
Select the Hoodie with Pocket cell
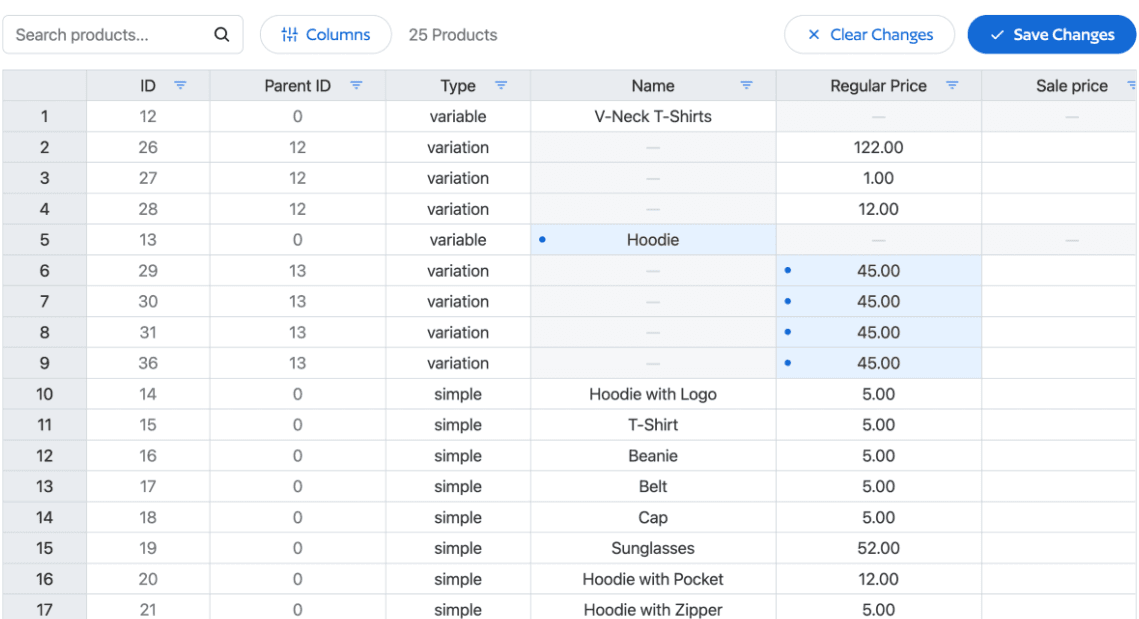(653, 580)
